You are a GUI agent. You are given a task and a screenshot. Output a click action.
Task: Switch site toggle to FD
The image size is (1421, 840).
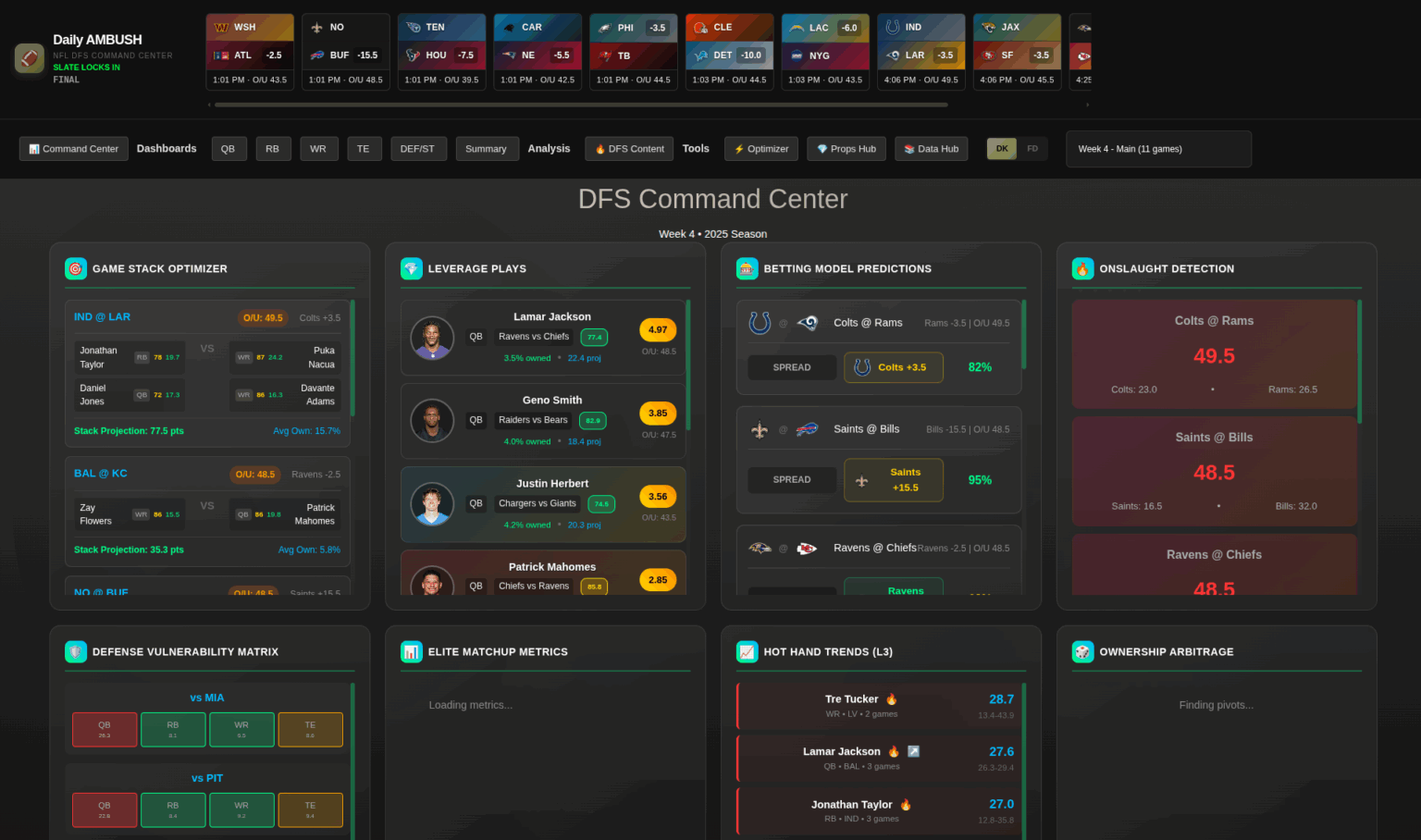click(x=1032, y=149)
